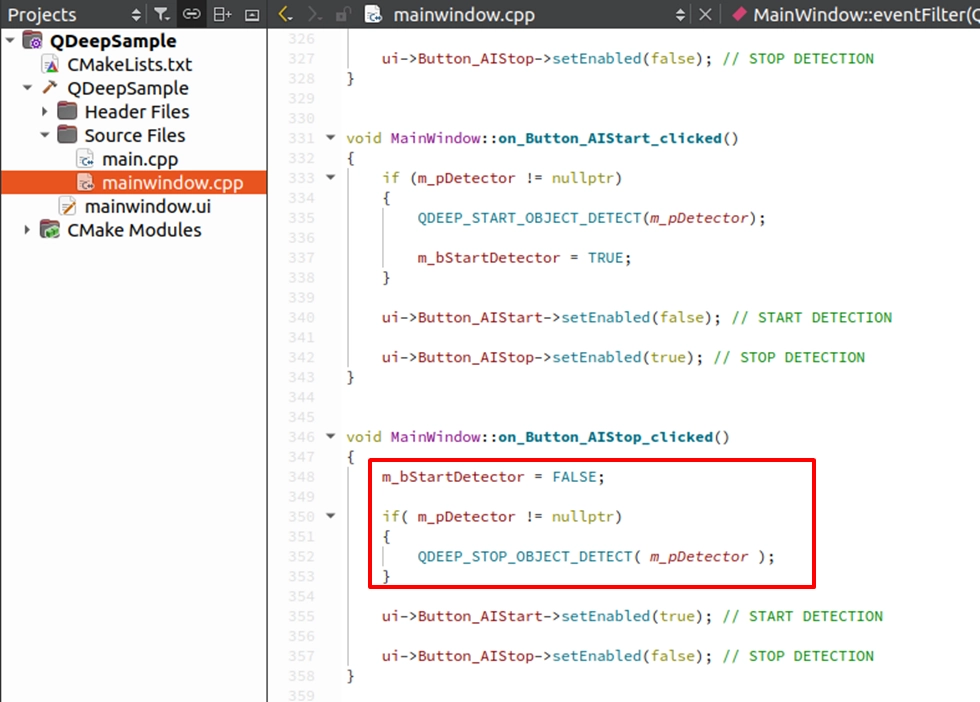Viewport: 980px width, 702px height.
Task: Click on_Button_AIStart_clicked function name
Action: pos(610,138)
